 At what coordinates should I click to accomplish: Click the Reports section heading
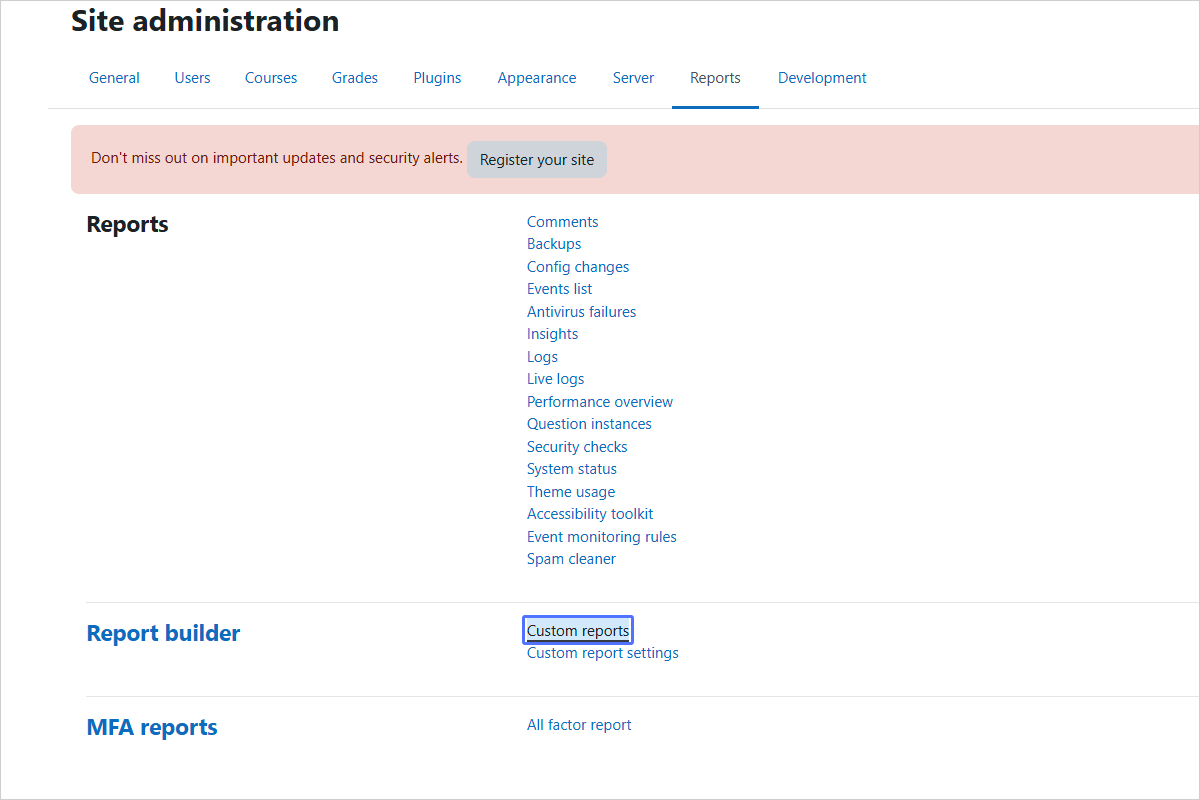pos(128,224)
